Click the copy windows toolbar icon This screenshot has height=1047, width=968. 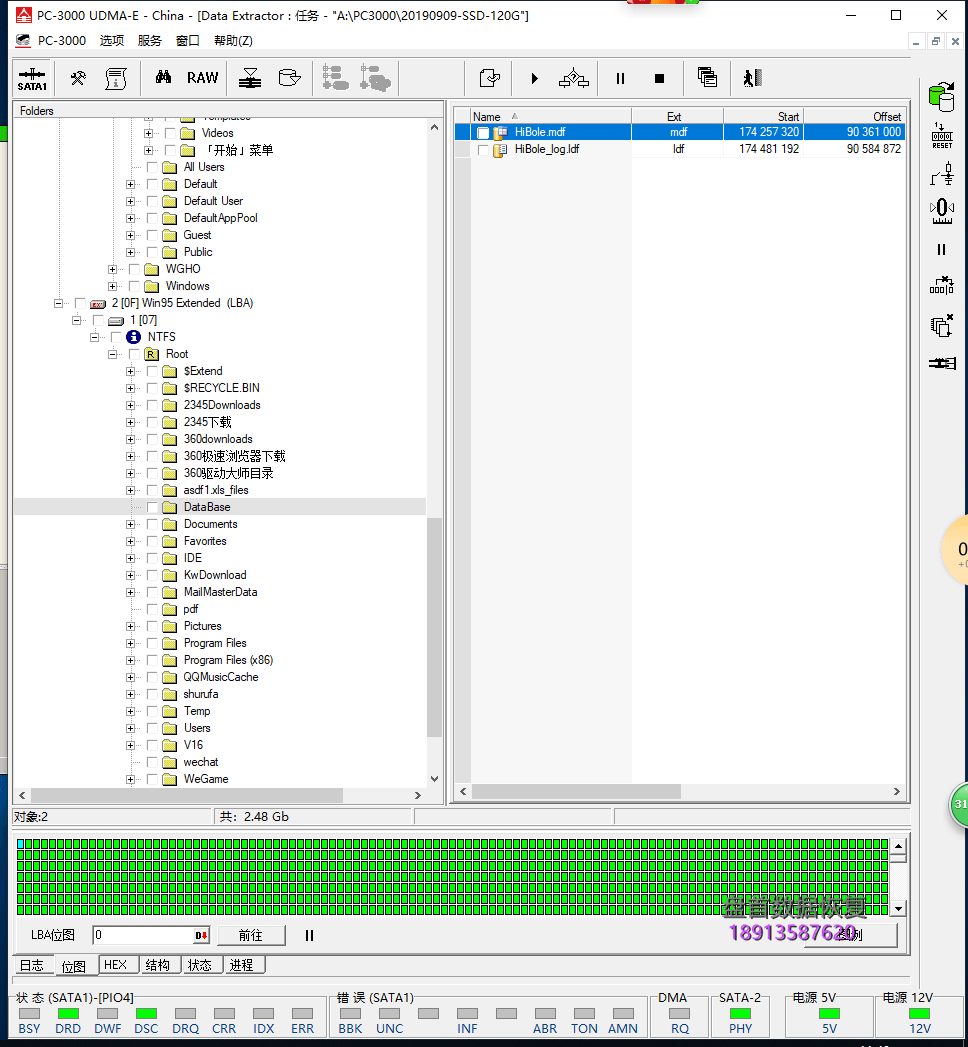[x=707, y=77]
